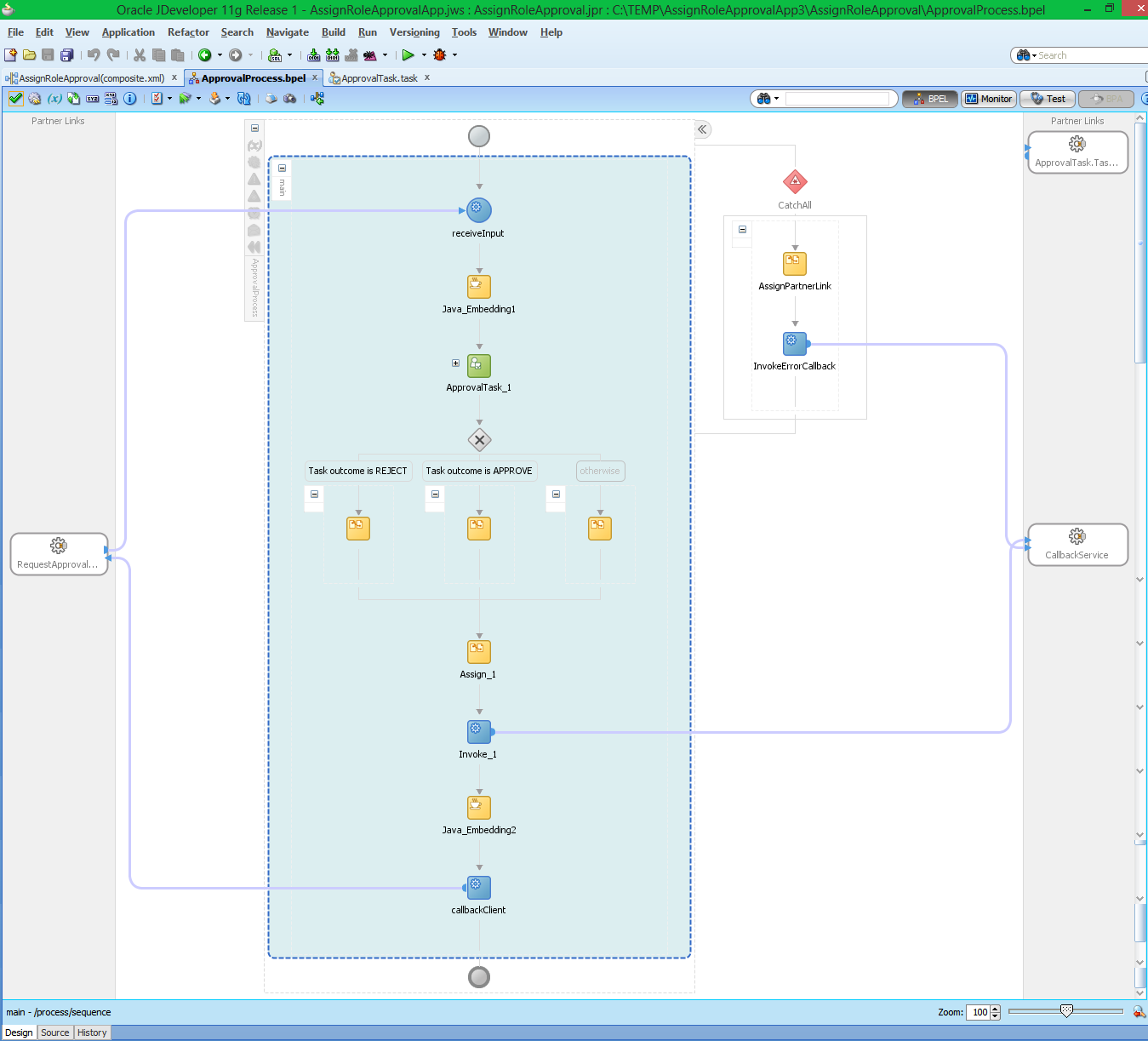Click the Zoom slider handle

(x=1066, y=1011)
